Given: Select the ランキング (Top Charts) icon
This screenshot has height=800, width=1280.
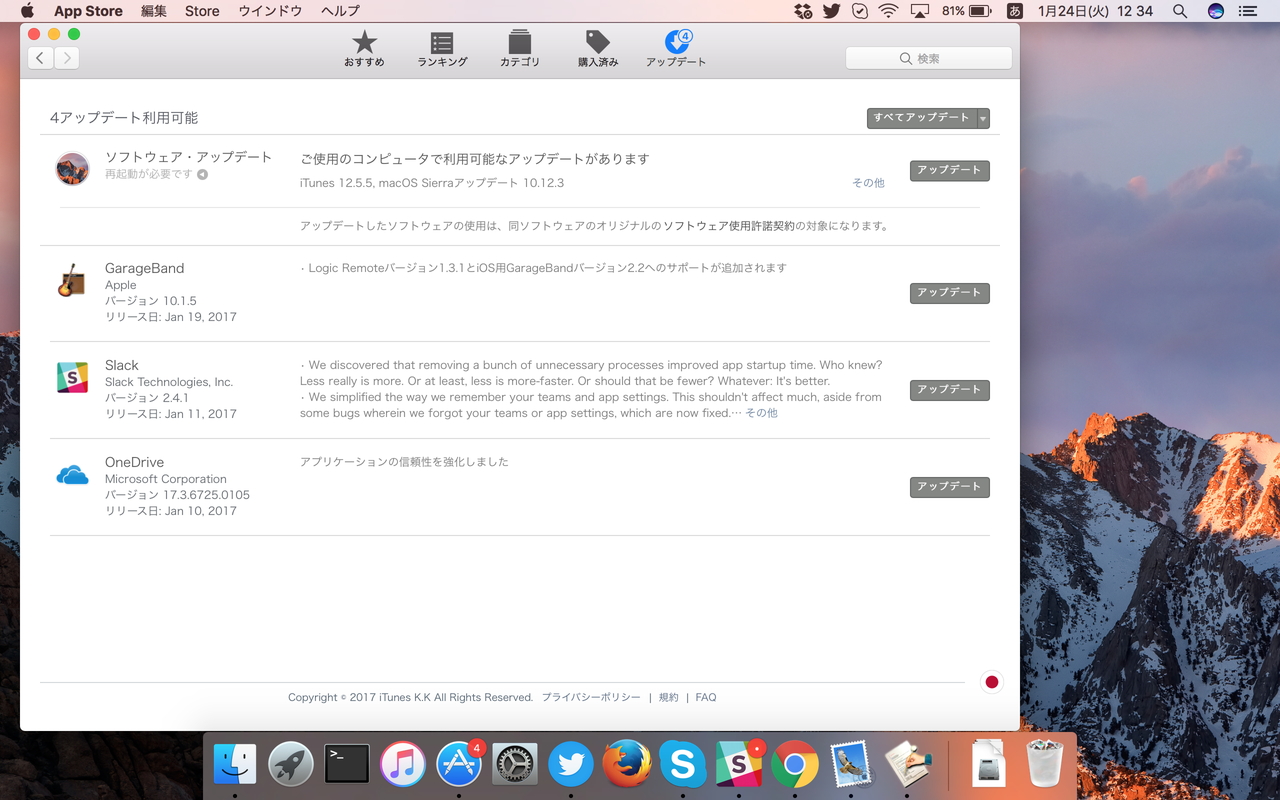Looking at the screenshot, I should tap(441, 48).
